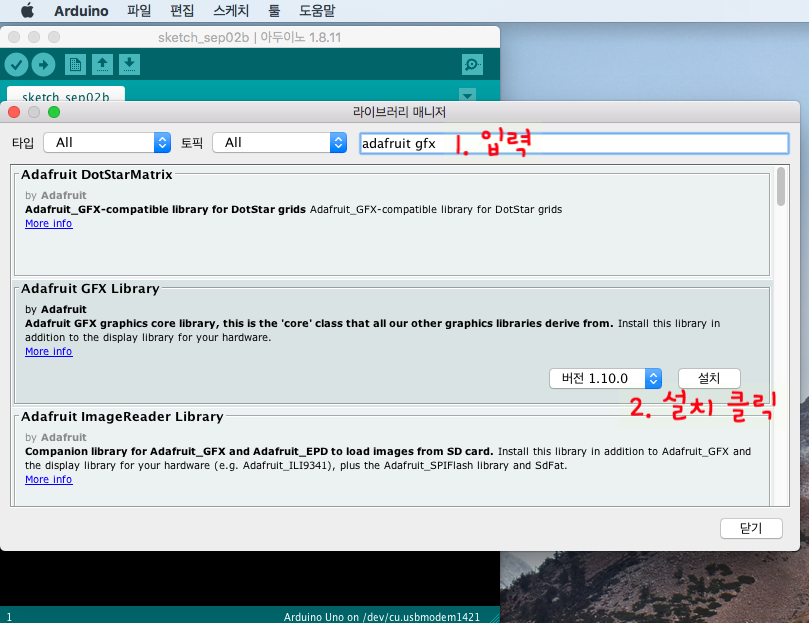Create a new sketch with the New icon
The height and width of the screenshot is (623, 809).
click(x=75, y=65)
